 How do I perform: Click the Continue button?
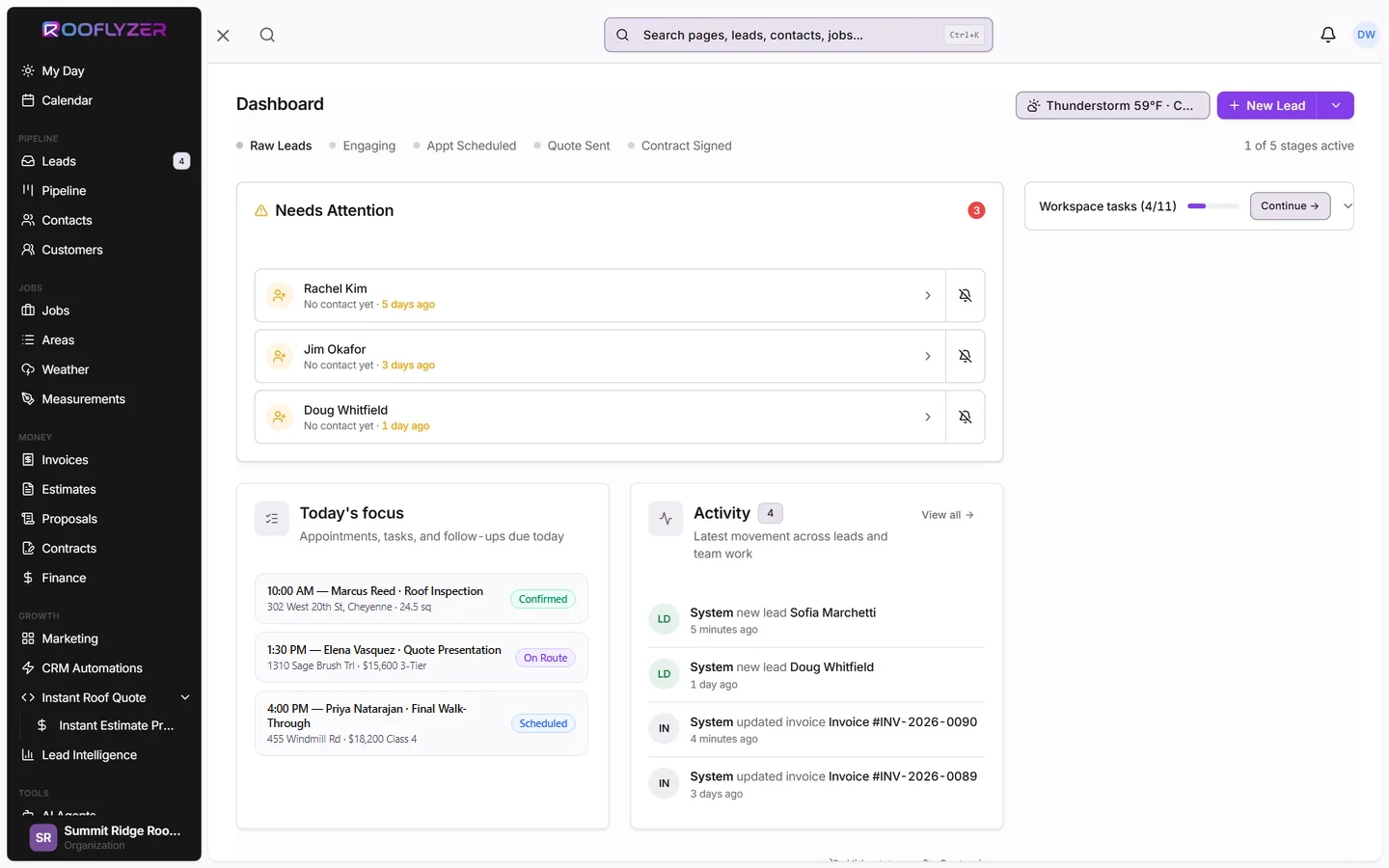(x=1290, y=205)
